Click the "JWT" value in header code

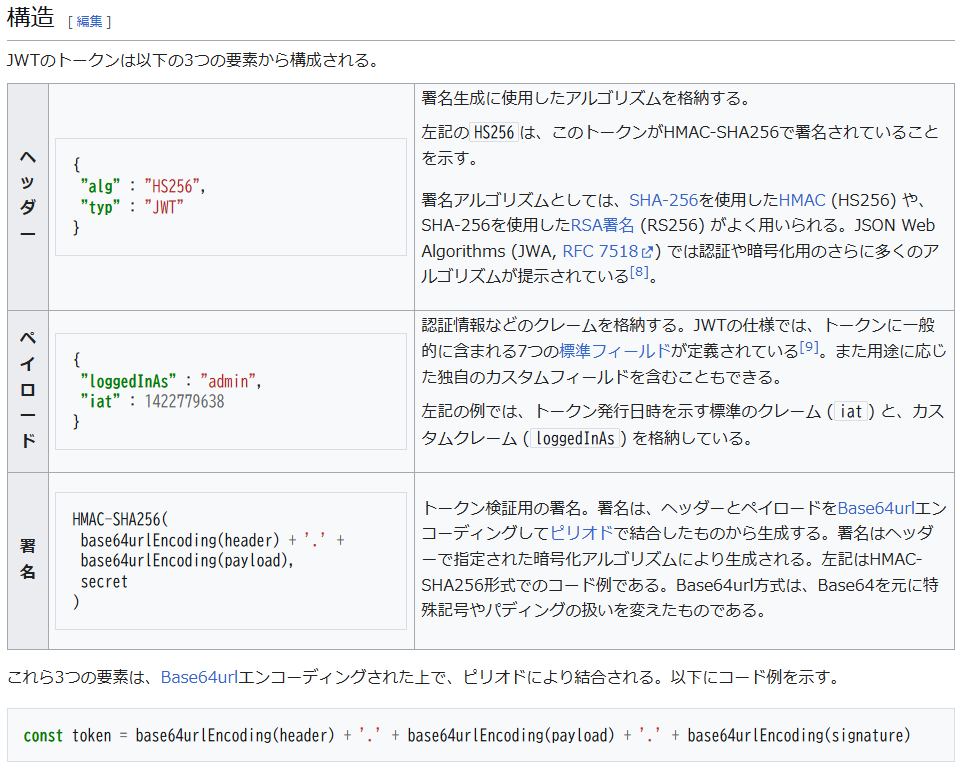click(x=164, y=207)
